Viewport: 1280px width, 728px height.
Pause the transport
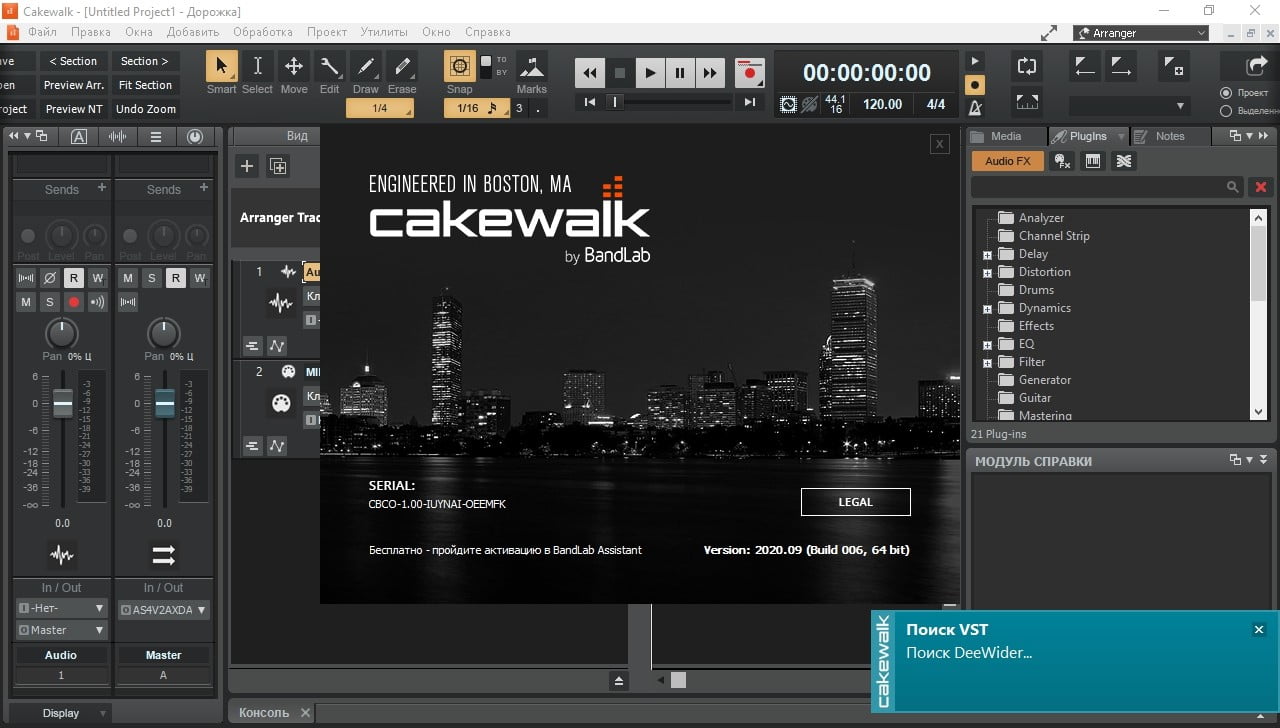click(x=680, y=73)
